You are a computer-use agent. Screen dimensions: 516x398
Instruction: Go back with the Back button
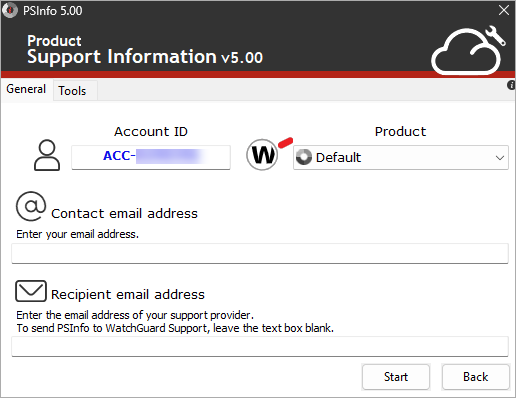(476, 377)
